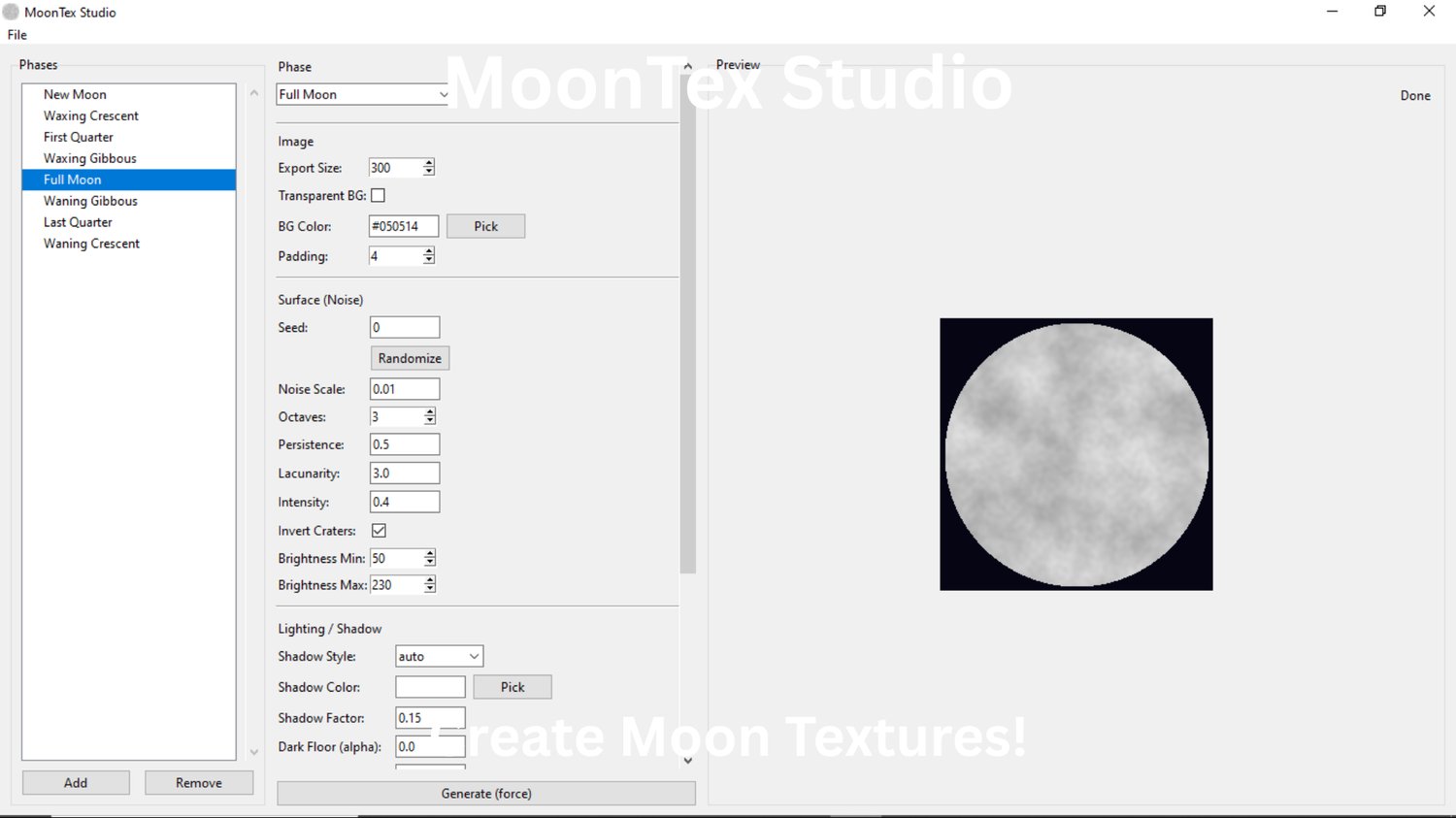Click the moon texture preview image
The image size is (1456, 818).
coord(1076,454)
